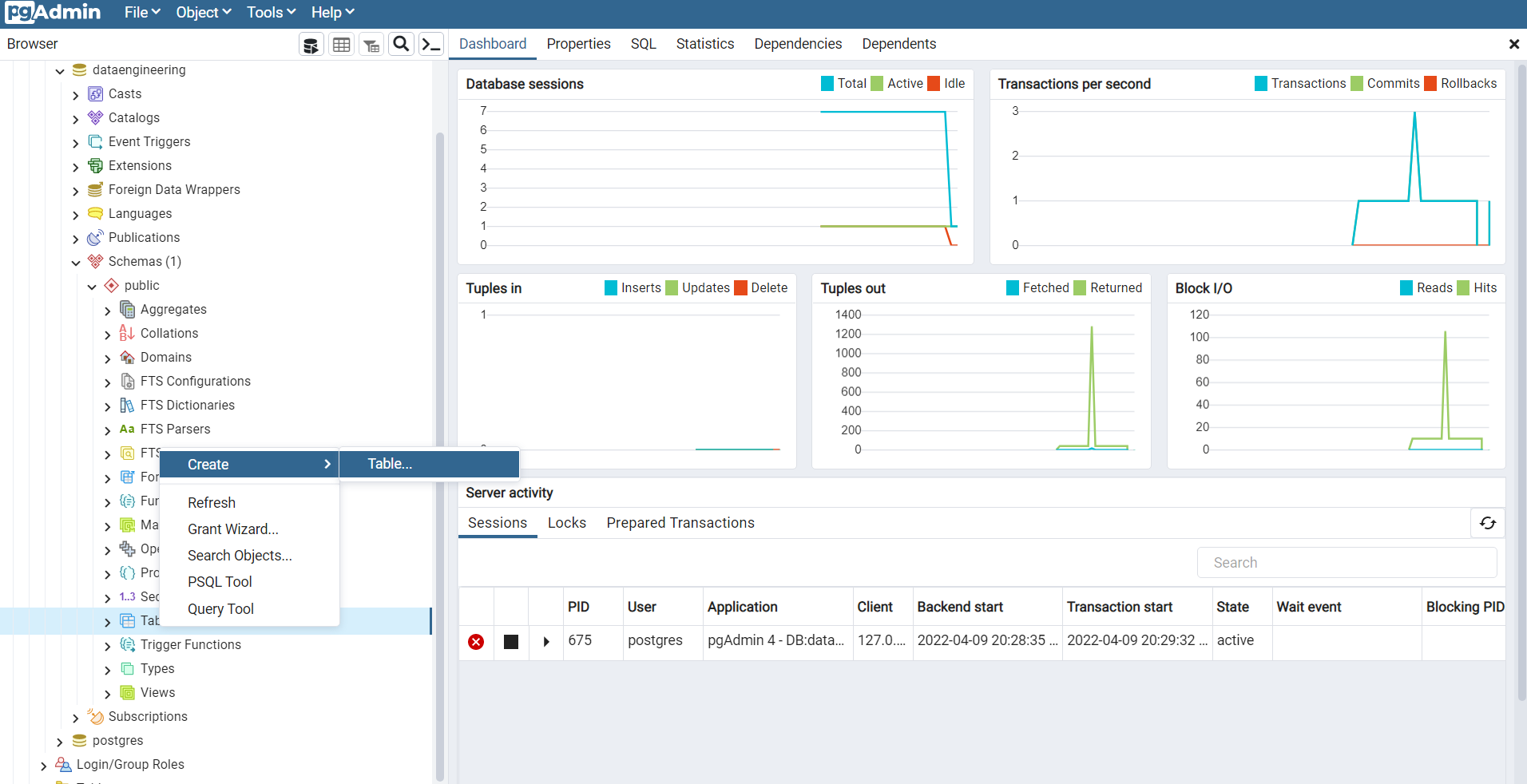Click the Foreign Data Wrappers icon
The width and height of the screenshot is (1527, 784).
[x=95, y=190]
